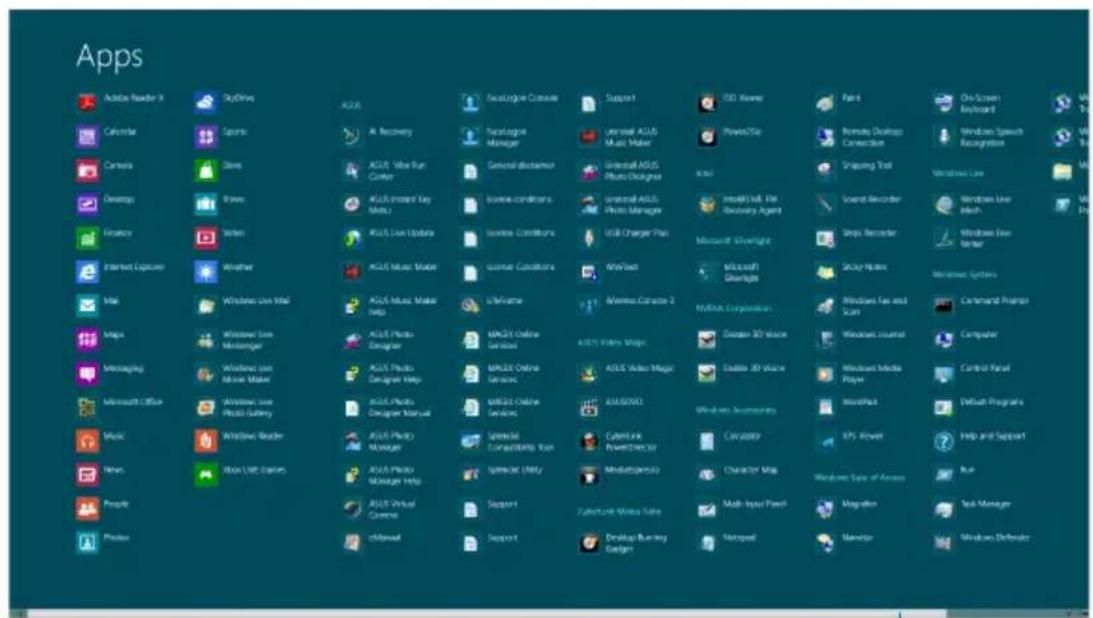Click Enable 3D Vision entry
This screenshot has height=618, width=1093.
pos(740,373)
